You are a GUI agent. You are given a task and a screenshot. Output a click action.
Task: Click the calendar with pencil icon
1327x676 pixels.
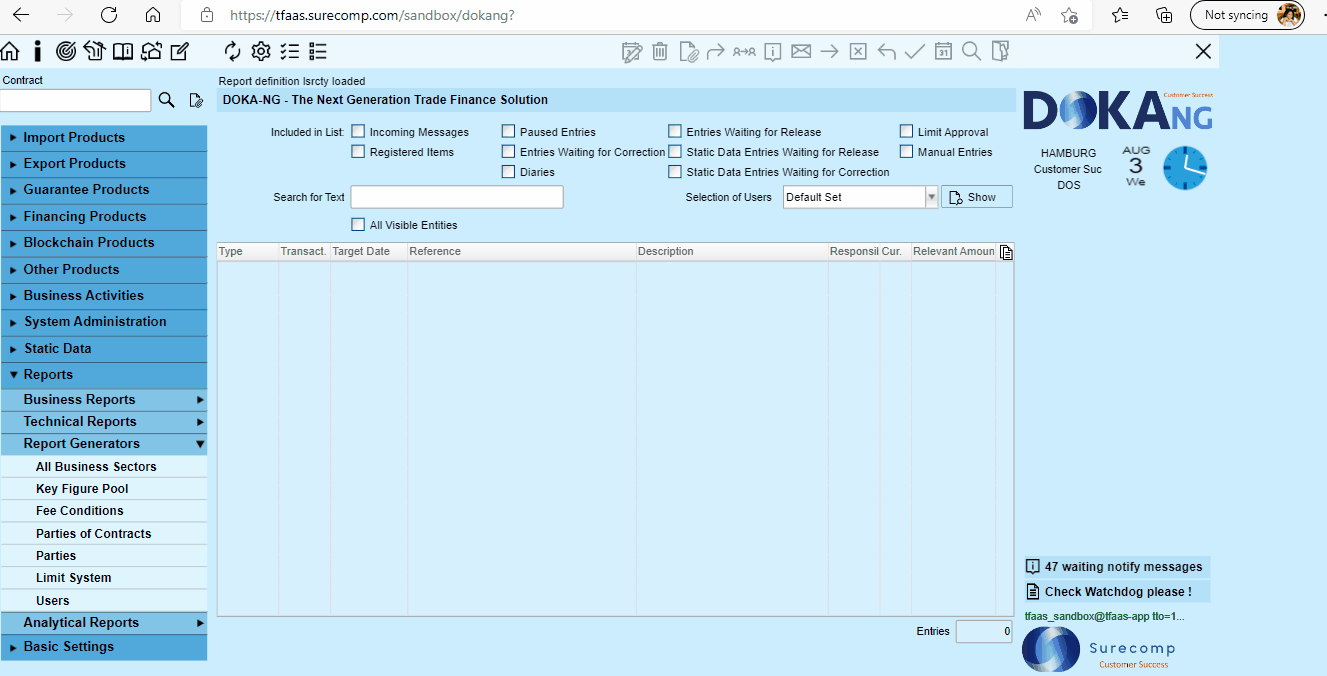[632, 52]
